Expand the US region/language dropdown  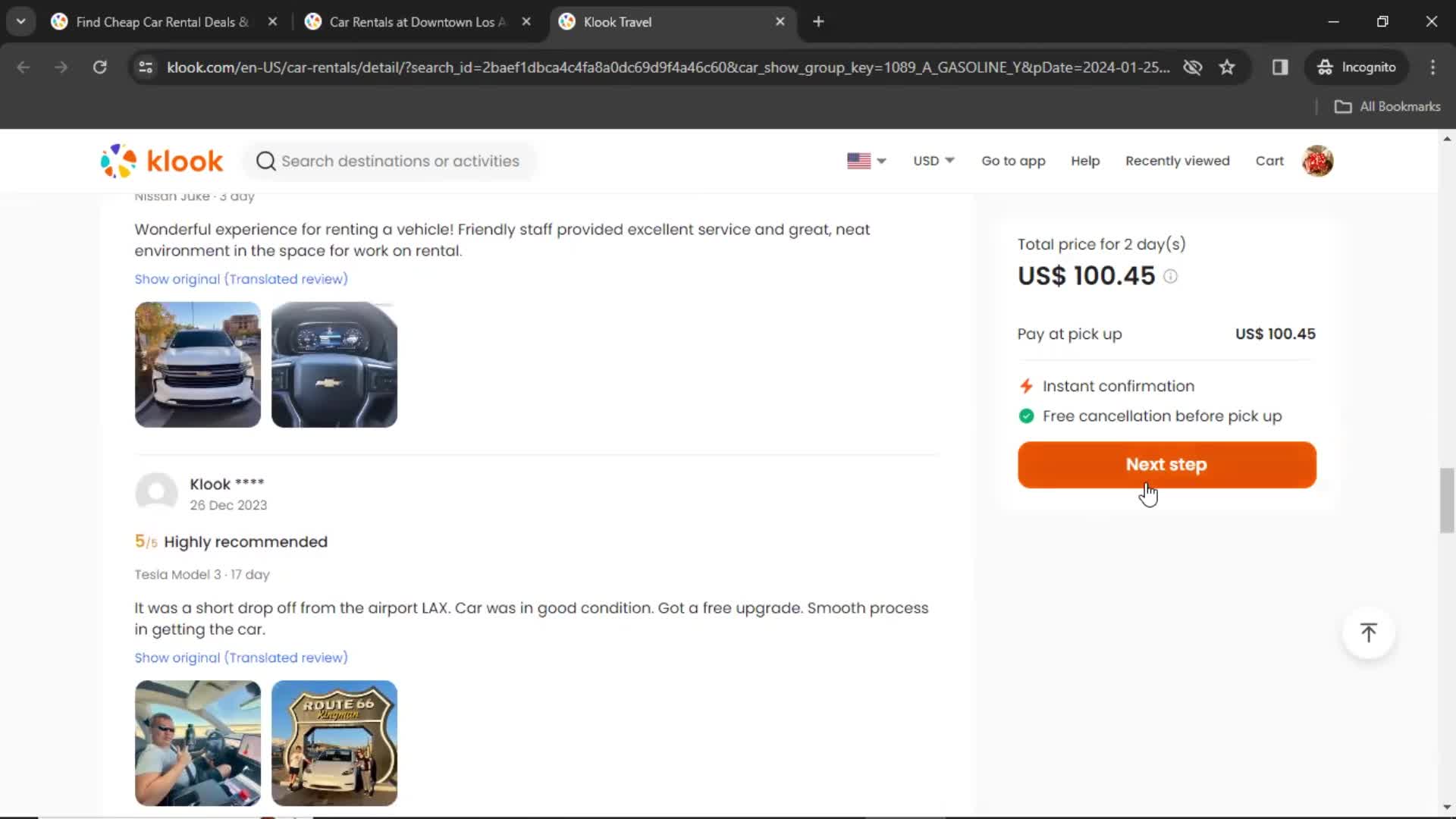[x=864, y=160]
